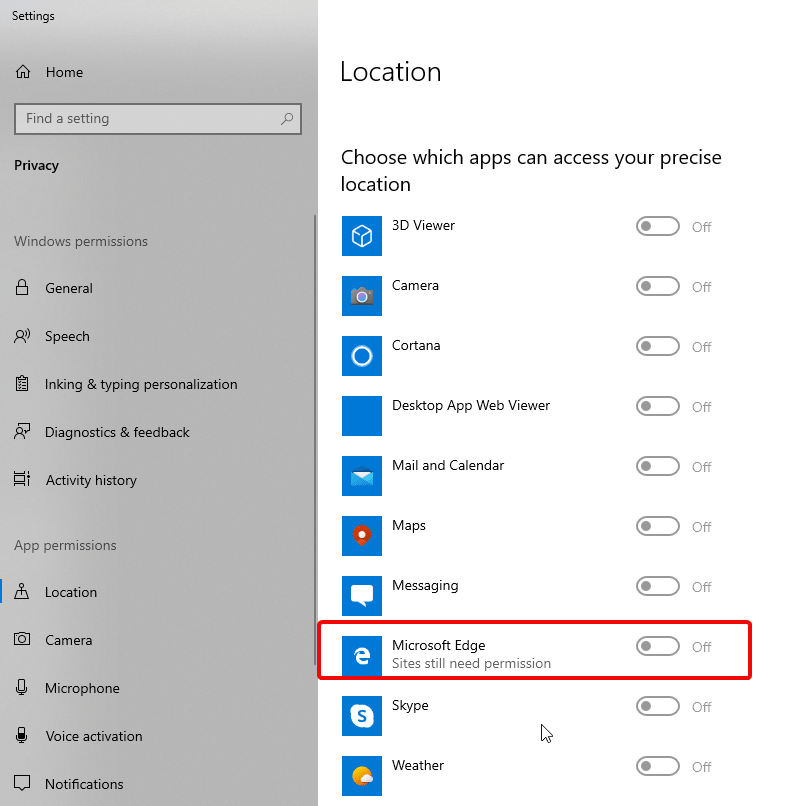Screen dimensions: 791x806
Task: Turn on Skype location switch
Action: 657,706
